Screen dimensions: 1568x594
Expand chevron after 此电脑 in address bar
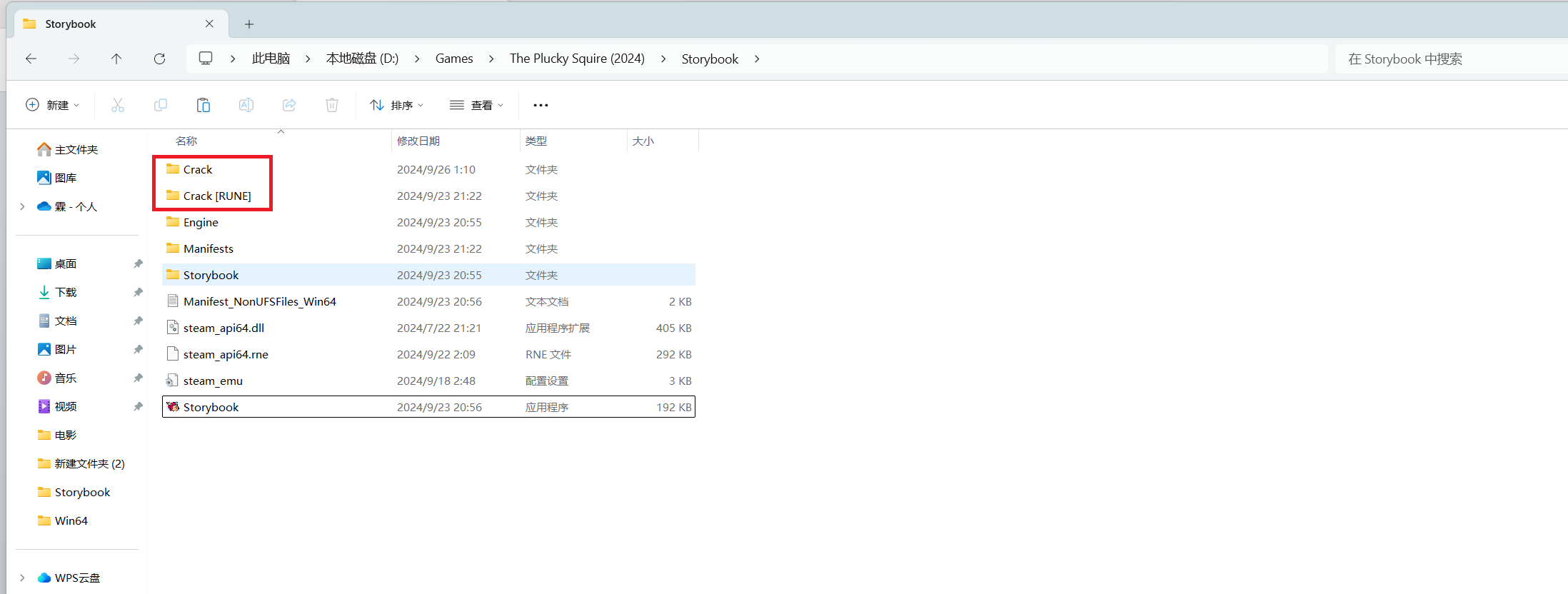[233, 59]
